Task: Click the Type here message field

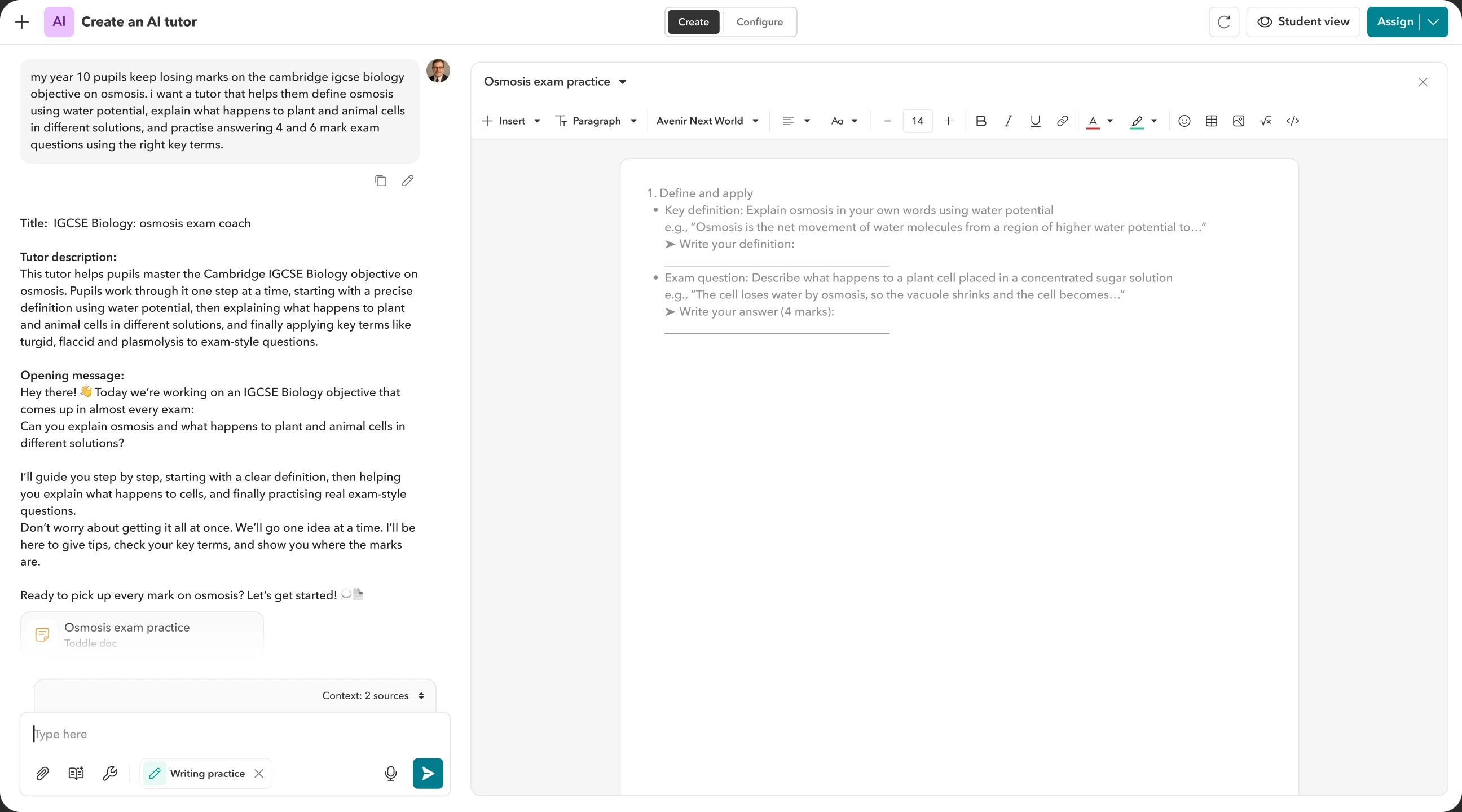Action: pos(235,734)
